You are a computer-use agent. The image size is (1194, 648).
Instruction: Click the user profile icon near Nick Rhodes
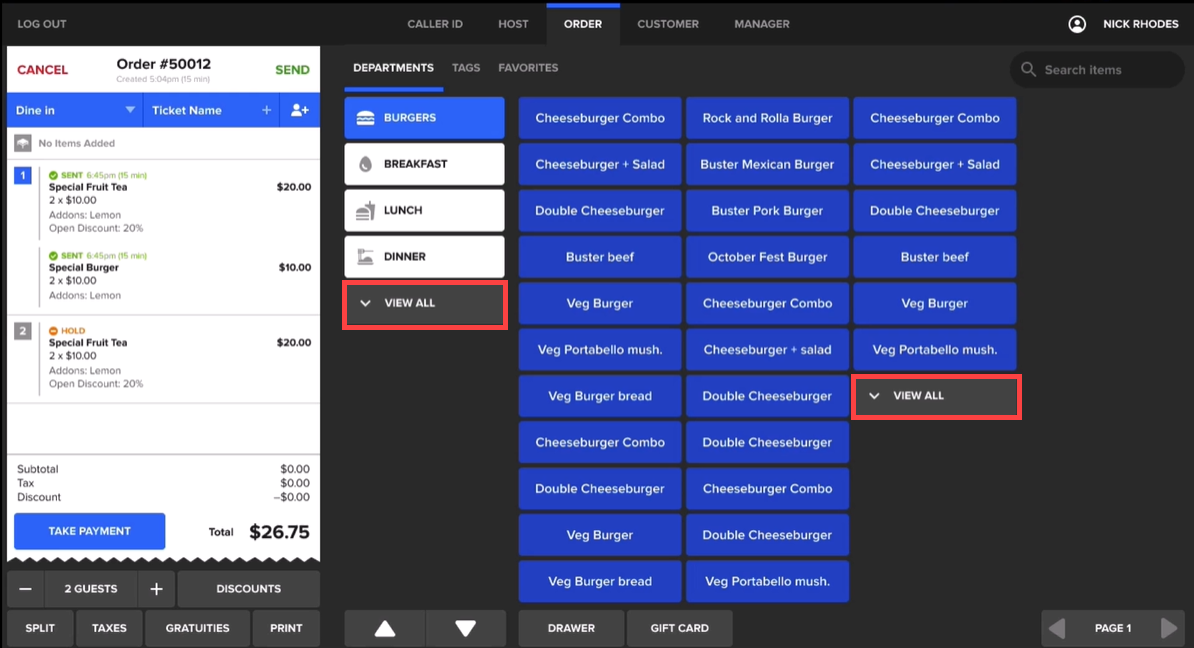click(x=1077, y=24)
